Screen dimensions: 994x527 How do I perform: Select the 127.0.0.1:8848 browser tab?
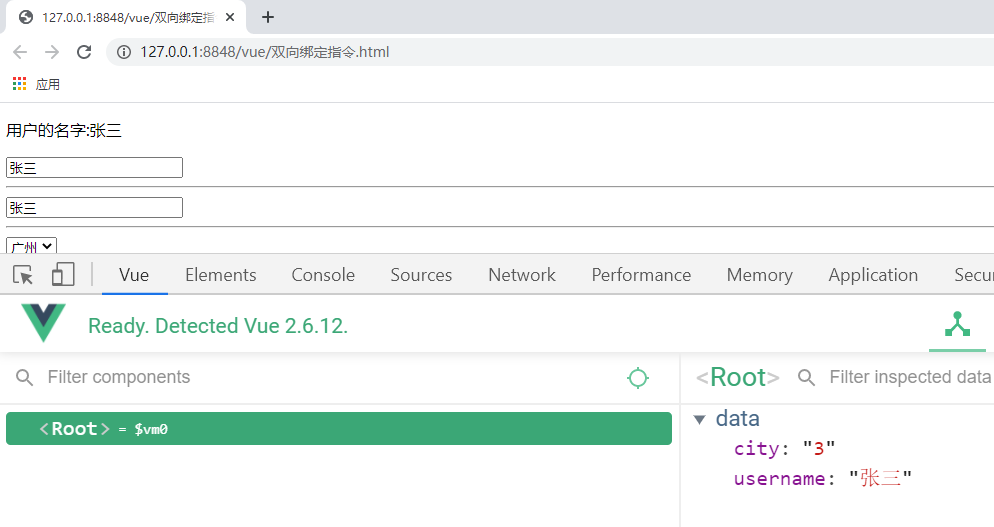point(127,17)
